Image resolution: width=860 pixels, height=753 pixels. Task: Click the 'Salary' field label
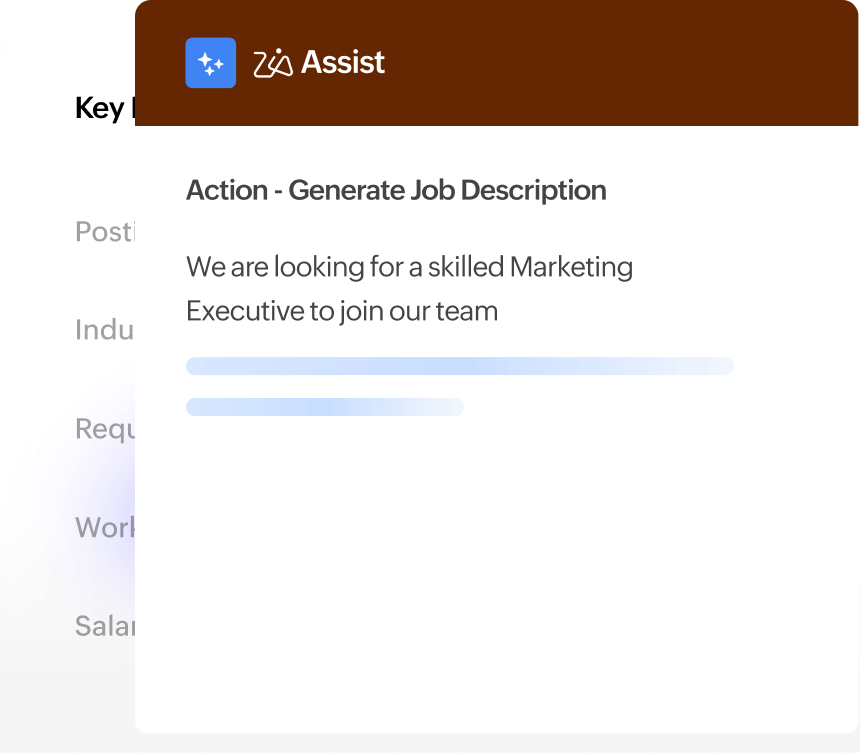pyautogui.click(x=105, y=625)
